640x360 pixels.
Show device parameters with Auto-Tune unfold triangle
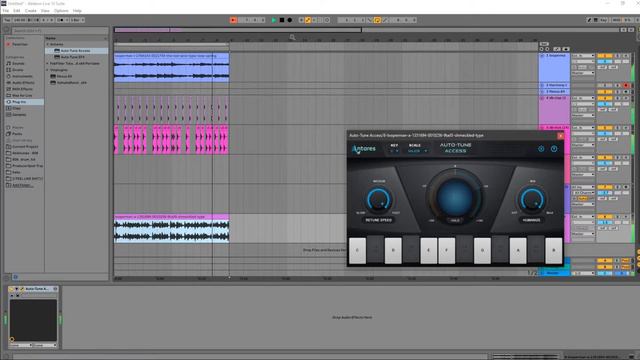click(17, 289)
